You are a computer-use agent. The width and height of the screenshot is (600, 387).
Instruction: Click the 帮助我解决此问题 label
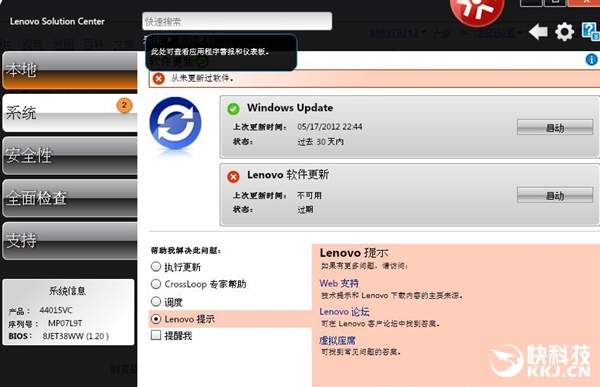[186, 251]
